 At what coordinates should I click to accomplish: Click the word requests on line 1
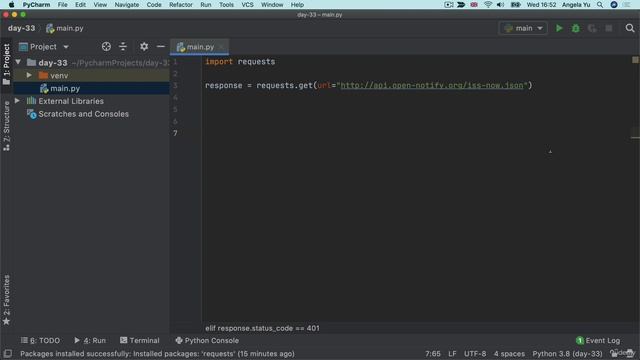pyautogui.click(x=256, y=62)
